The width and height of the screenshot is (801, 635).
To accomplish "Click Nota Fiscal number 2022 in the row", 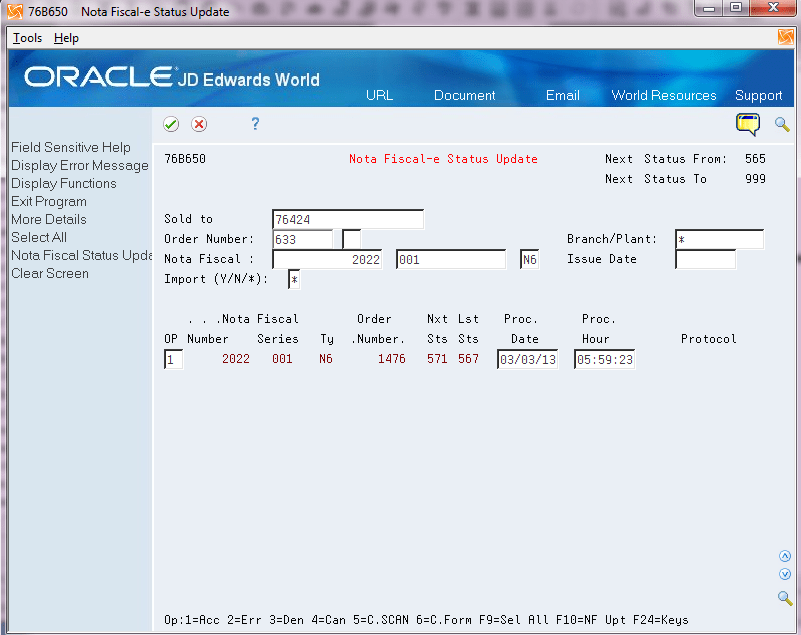I will pos(236,359).
